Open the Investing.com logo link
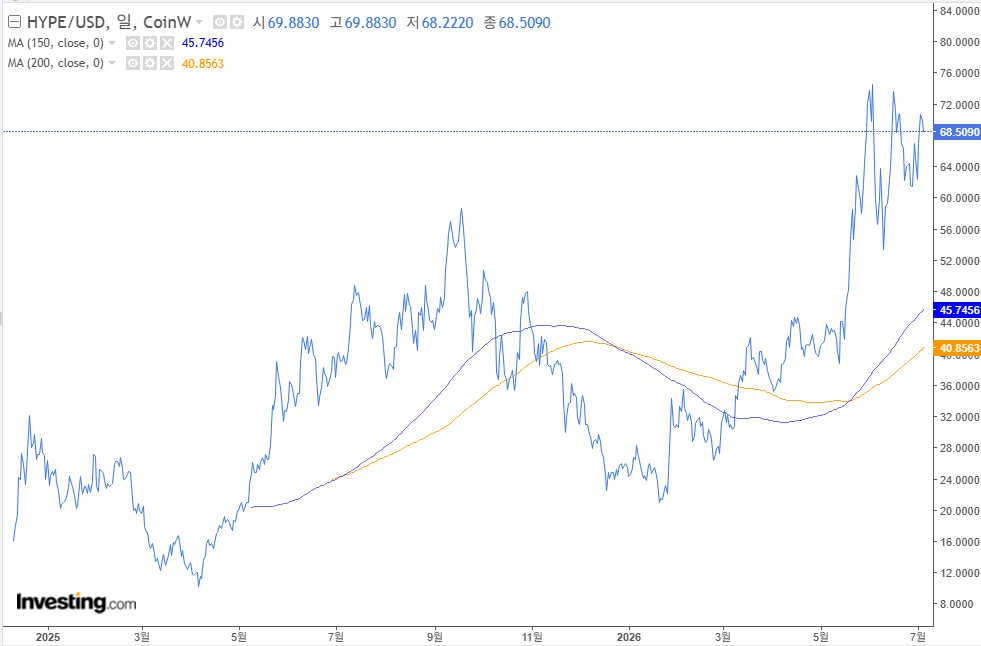The height and width of the screenshot is (646, 981). (76, 602)
